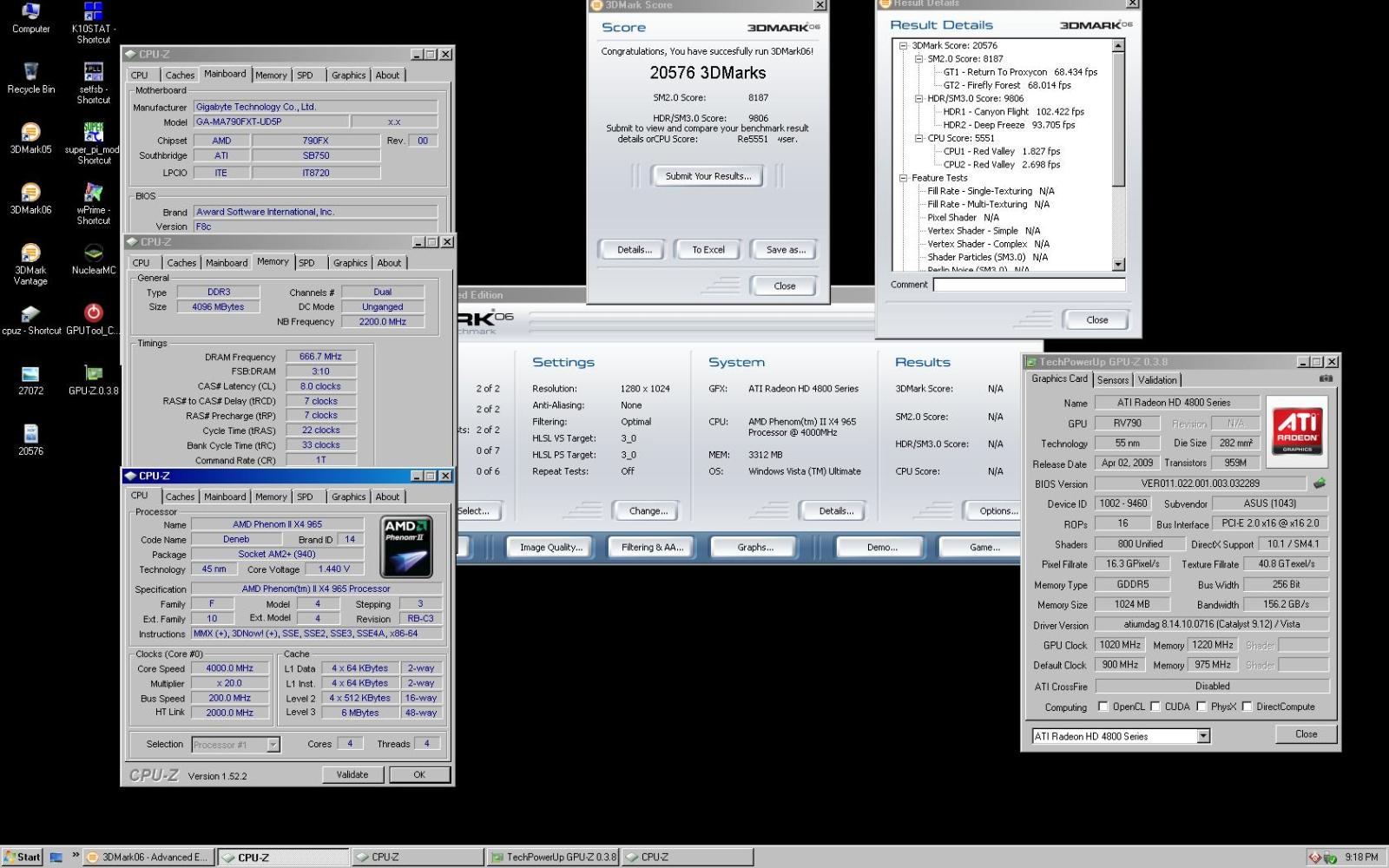Open 3DMark05 desktop icon

click(30, 138)
